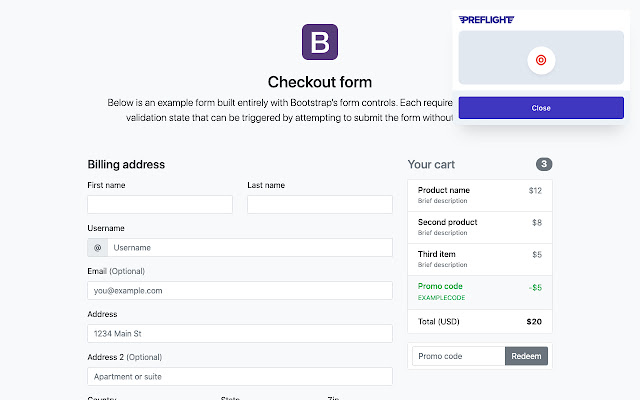Click the Third item cart entry
The height and width of the screenshot is (400, 640).
[x=480, y=259]
